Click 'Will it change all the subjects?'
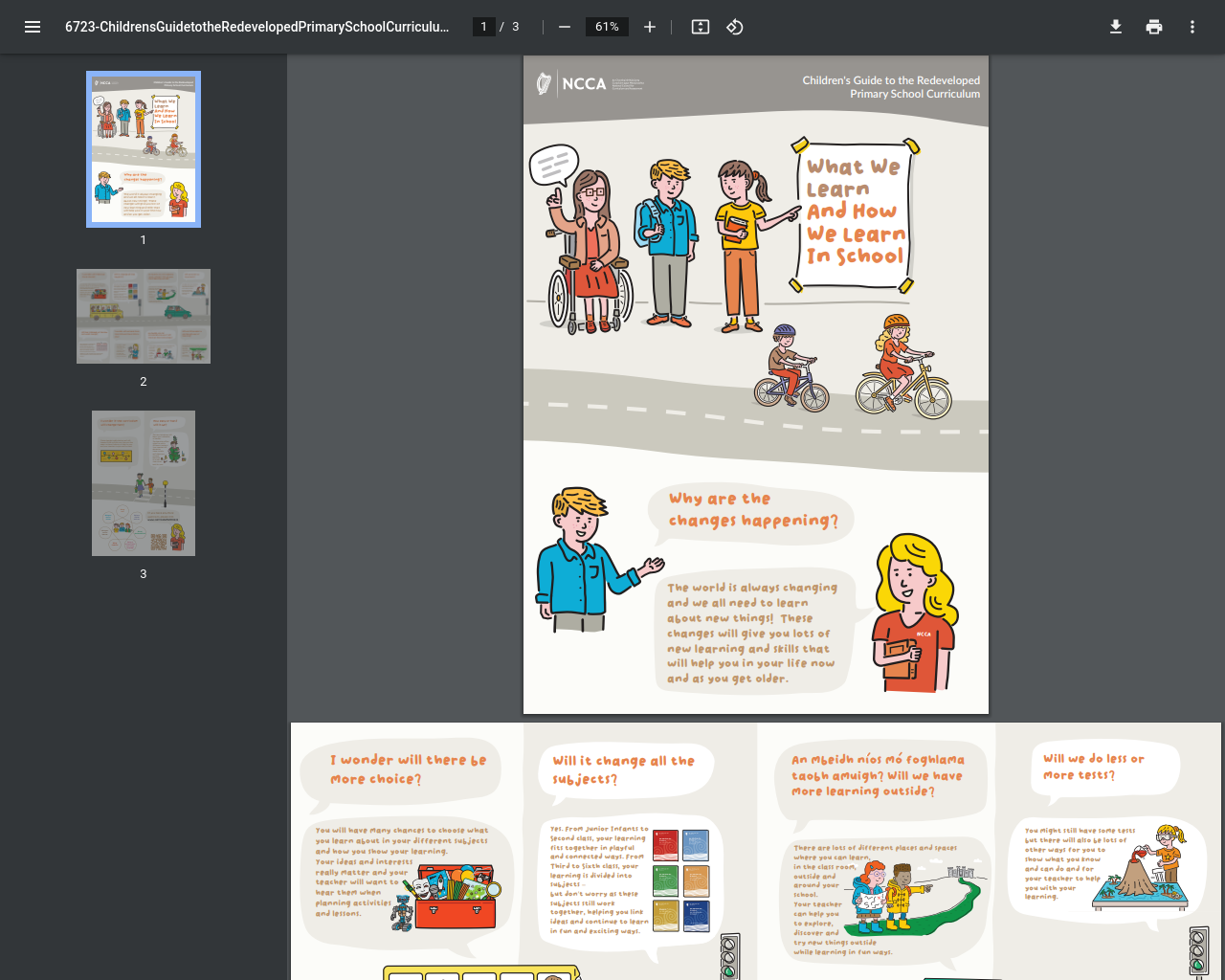 click(x=623, y=769)
